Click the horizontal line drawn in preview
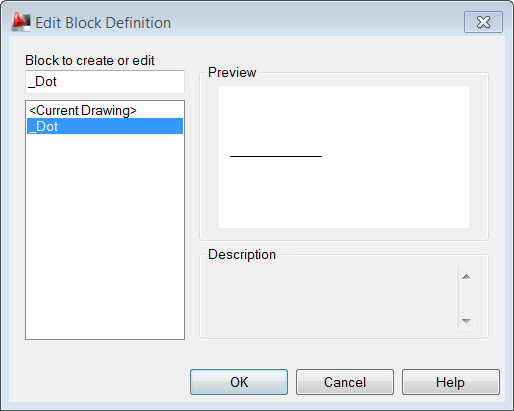This screenshot has height=411, width=514. click(276, 156)
